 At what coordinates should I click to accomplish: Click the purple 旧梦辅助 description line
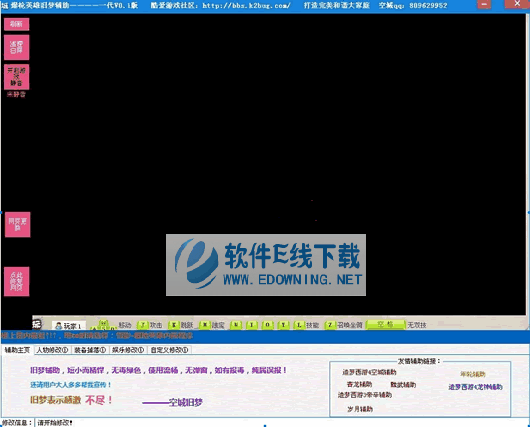pyautogui.click(x=158, y=371)
